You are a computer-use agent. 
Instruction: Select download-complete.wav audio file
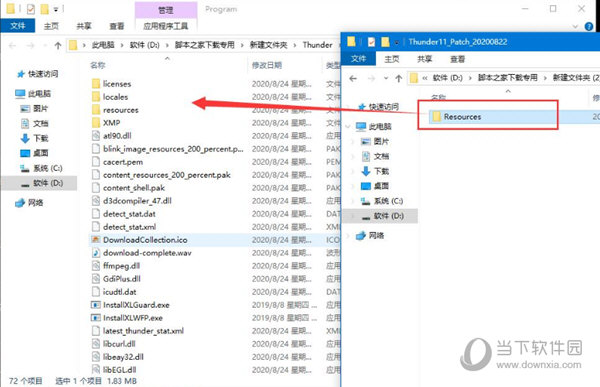click(x=147, y=253)
